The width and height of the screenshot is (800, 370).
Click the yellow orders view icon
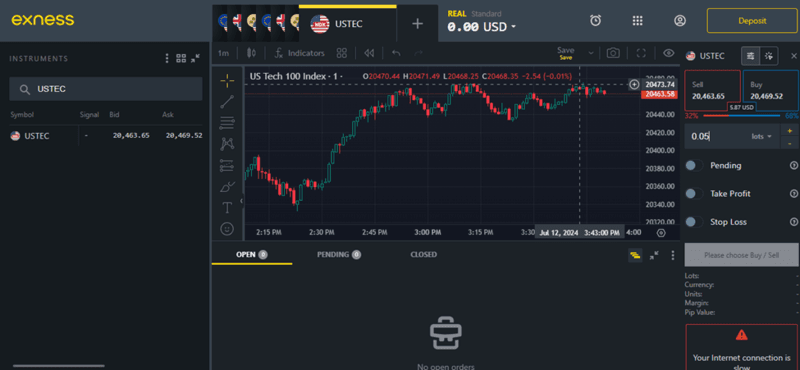pos(635,255)
